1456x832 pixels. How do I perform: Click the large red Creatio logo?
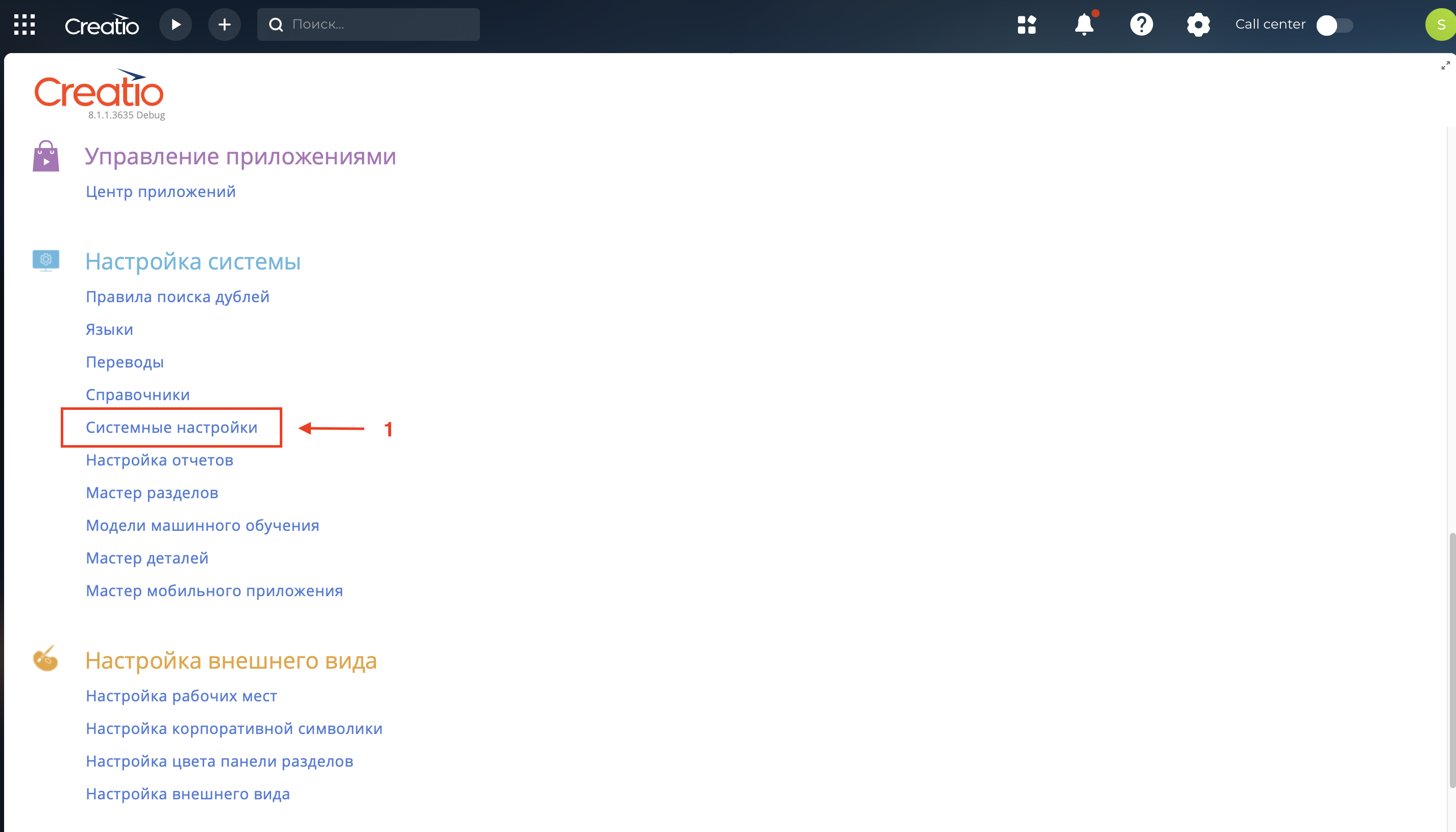click(x=100, y=89)
